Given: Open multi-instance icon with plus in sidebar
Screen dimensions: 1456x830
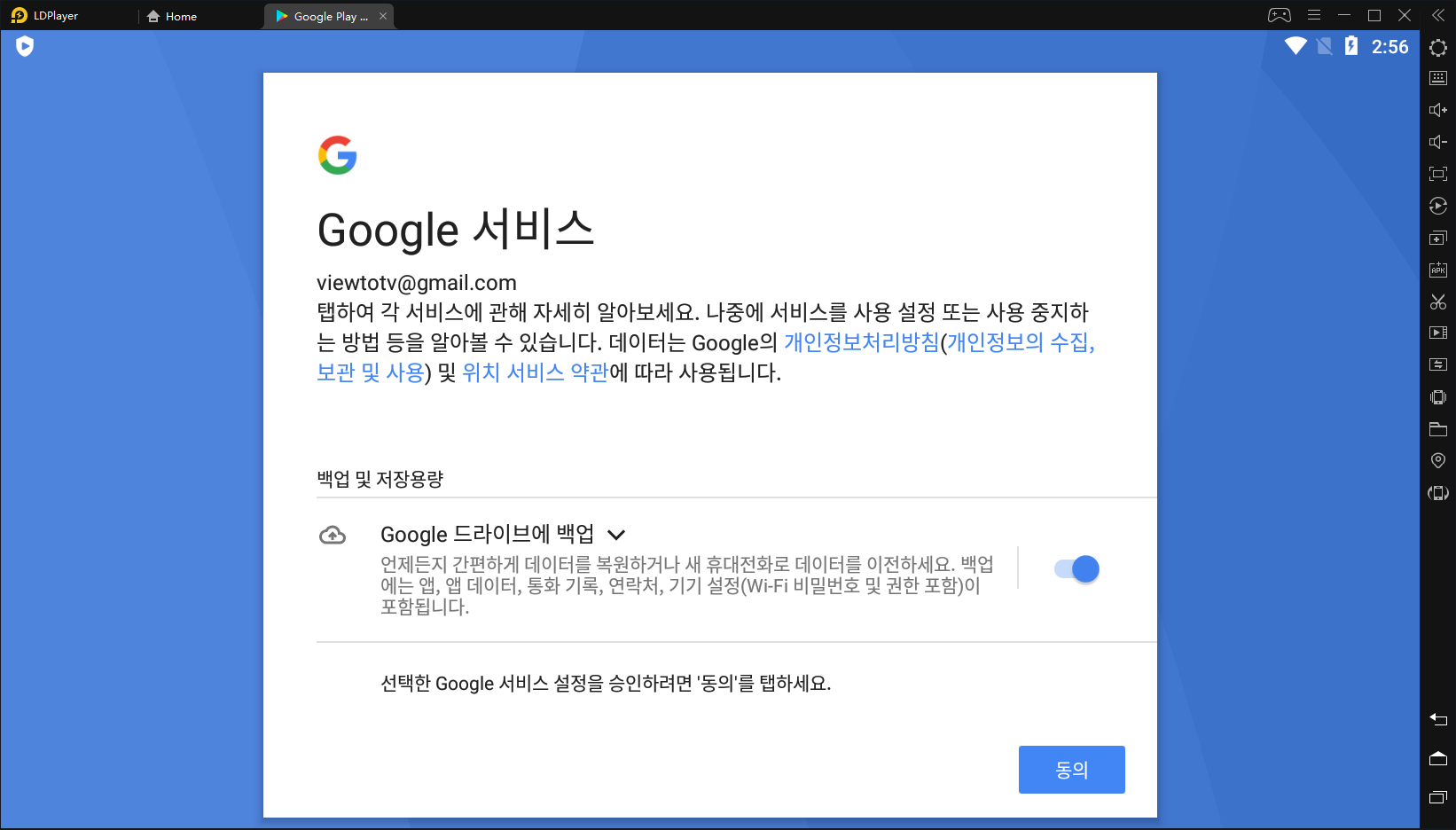Looking at the screenshot, I should (x=1438, y=238).
